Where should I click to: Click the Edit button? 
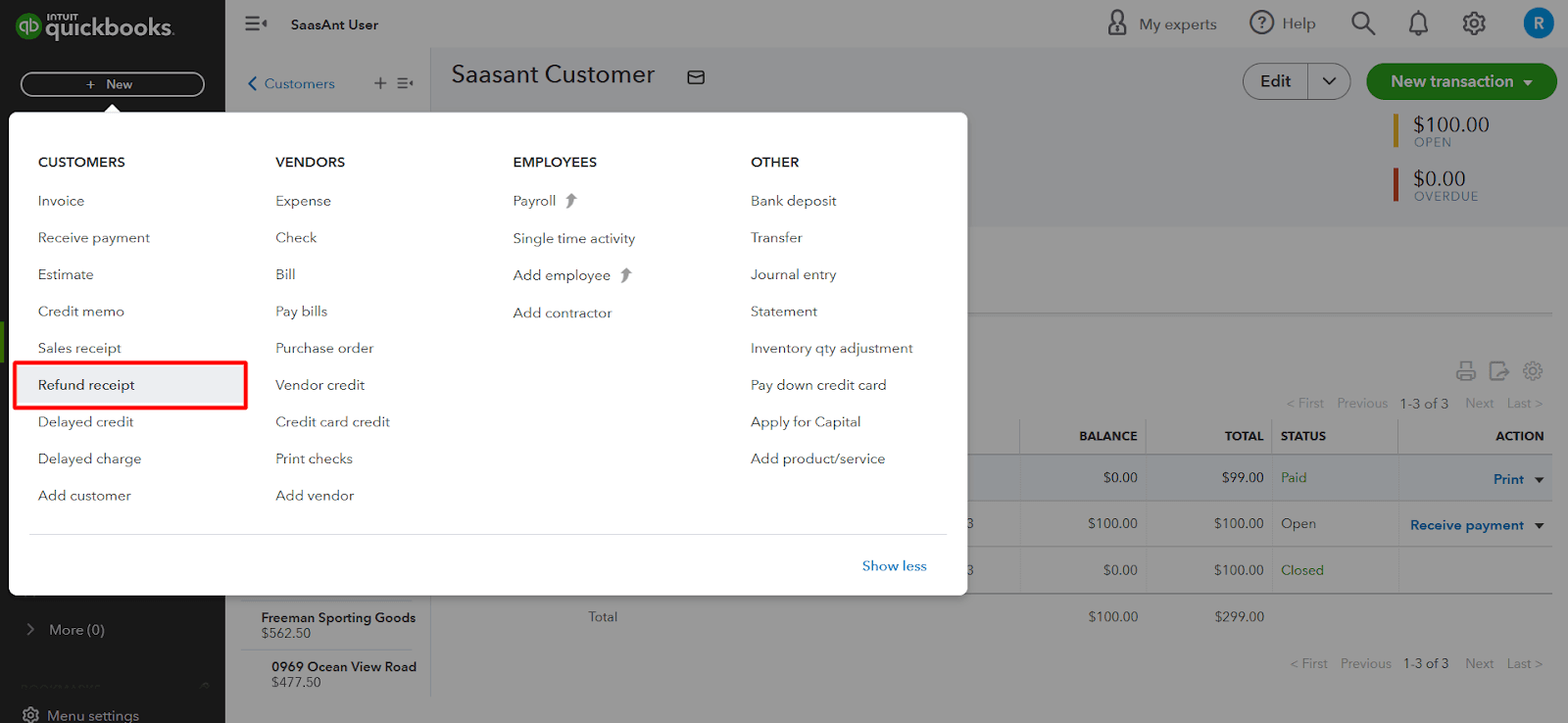[1275, 81]
